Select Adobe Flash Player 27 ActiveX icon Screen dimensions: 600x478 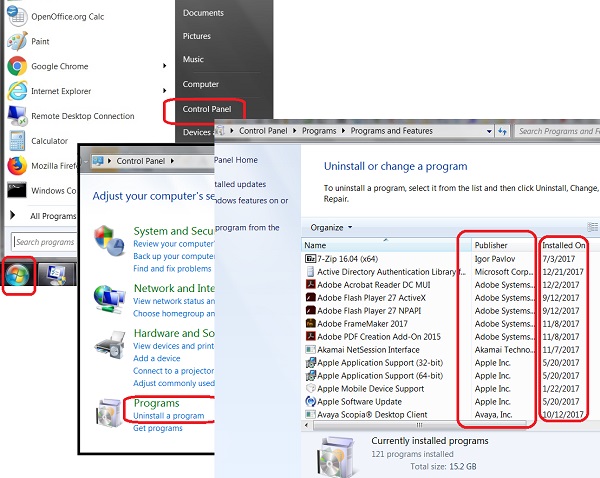[310, 297]
